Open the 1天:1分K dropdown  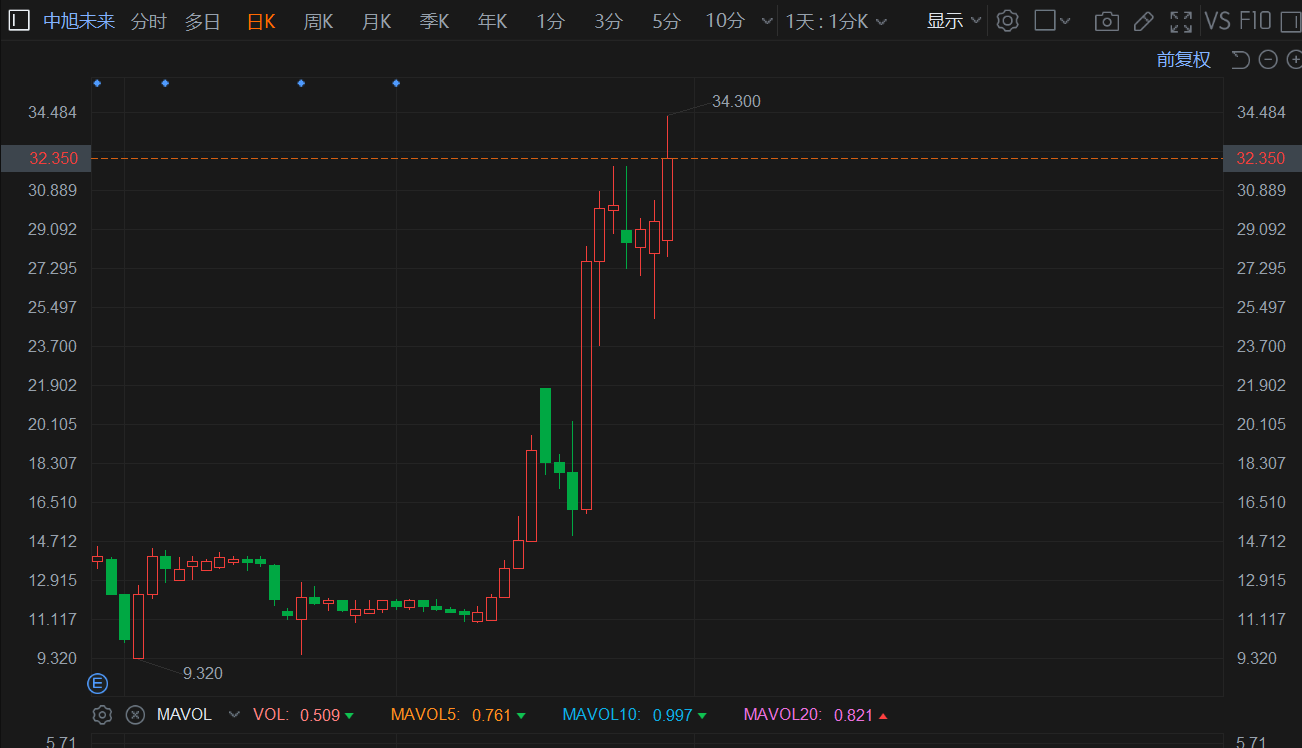[x=839, y=21]
